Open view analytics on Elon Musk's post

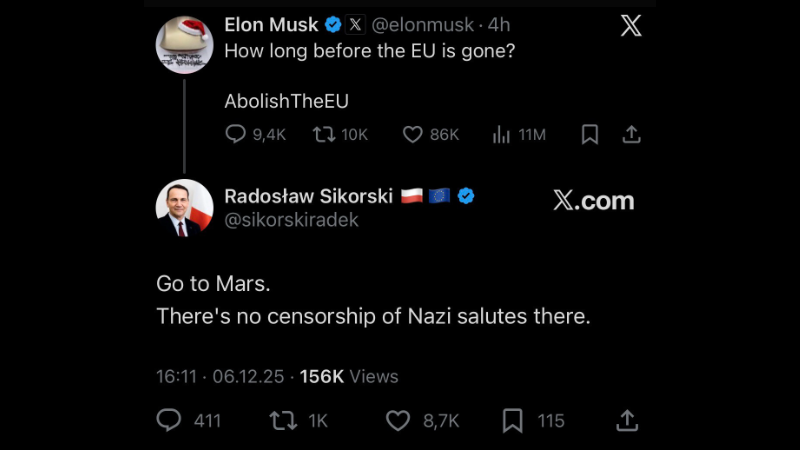502,134
